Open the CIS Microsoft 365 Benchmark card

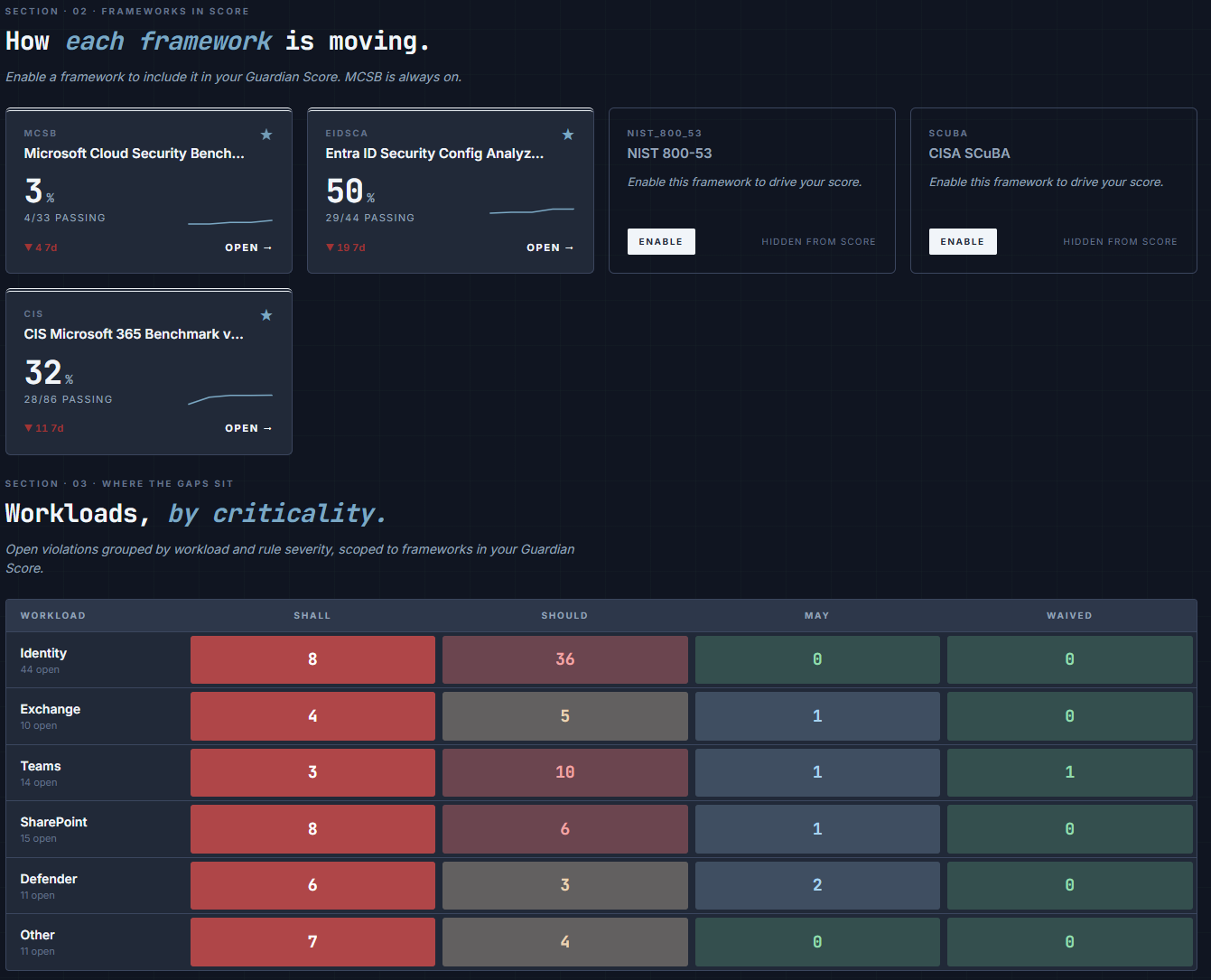[248, 428]
